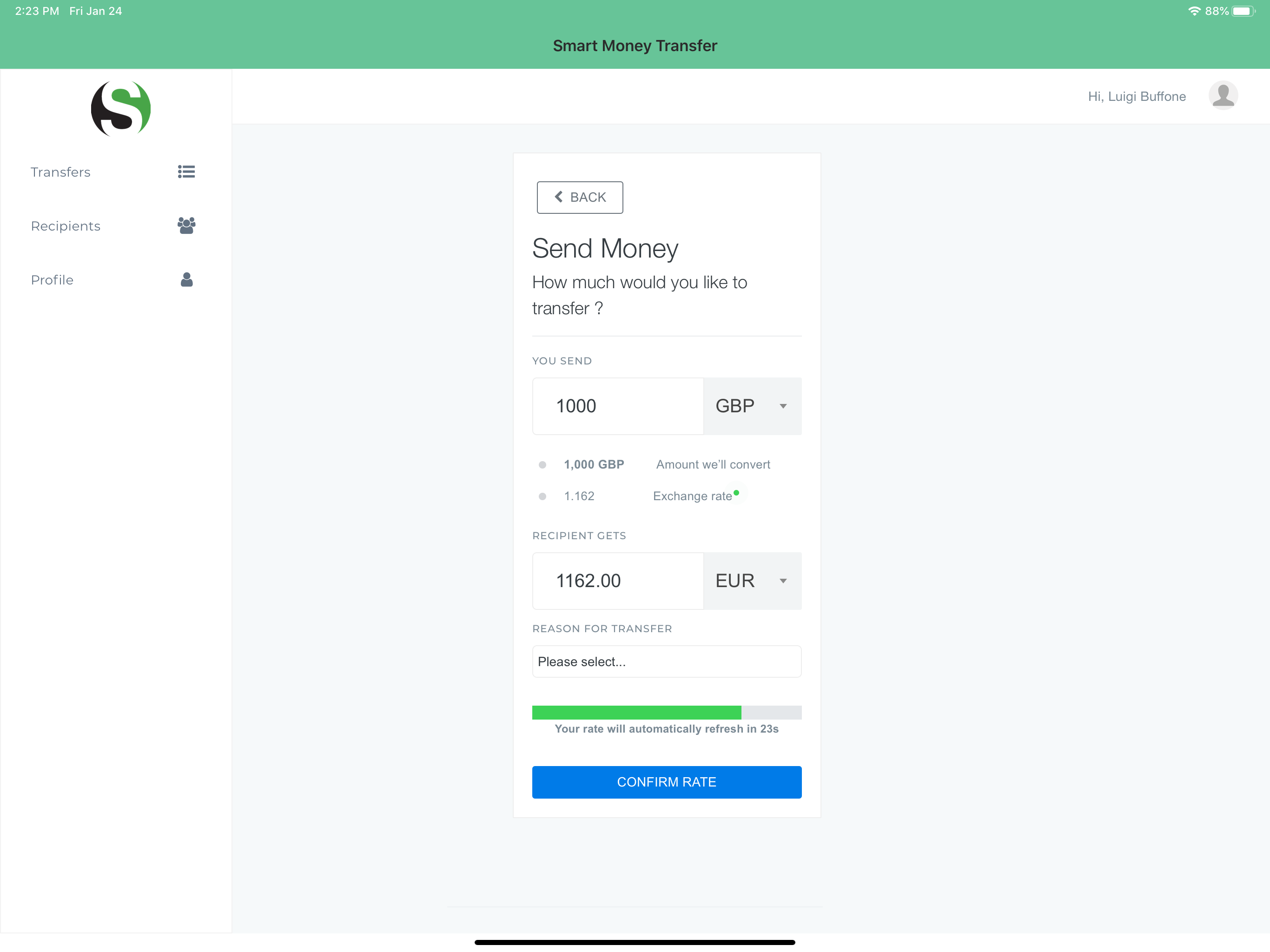Check the battery icon in status bar
Image resolution: width=1270 pixels, height=952 pixels.
click(1244, 11)
